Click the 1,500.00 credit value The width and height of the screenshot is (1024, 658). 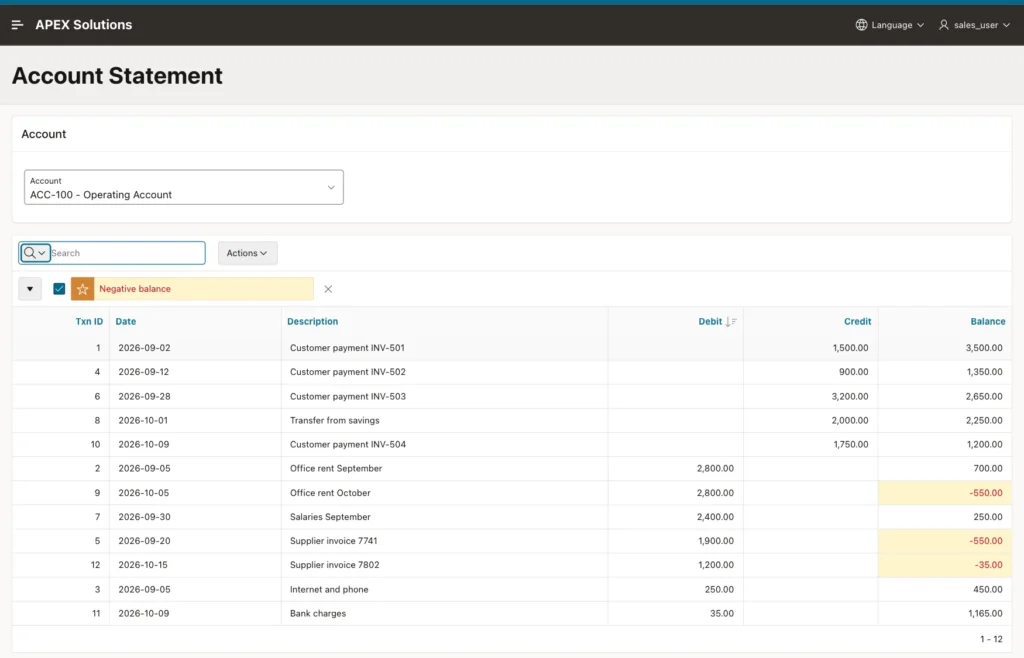[850, 348]
